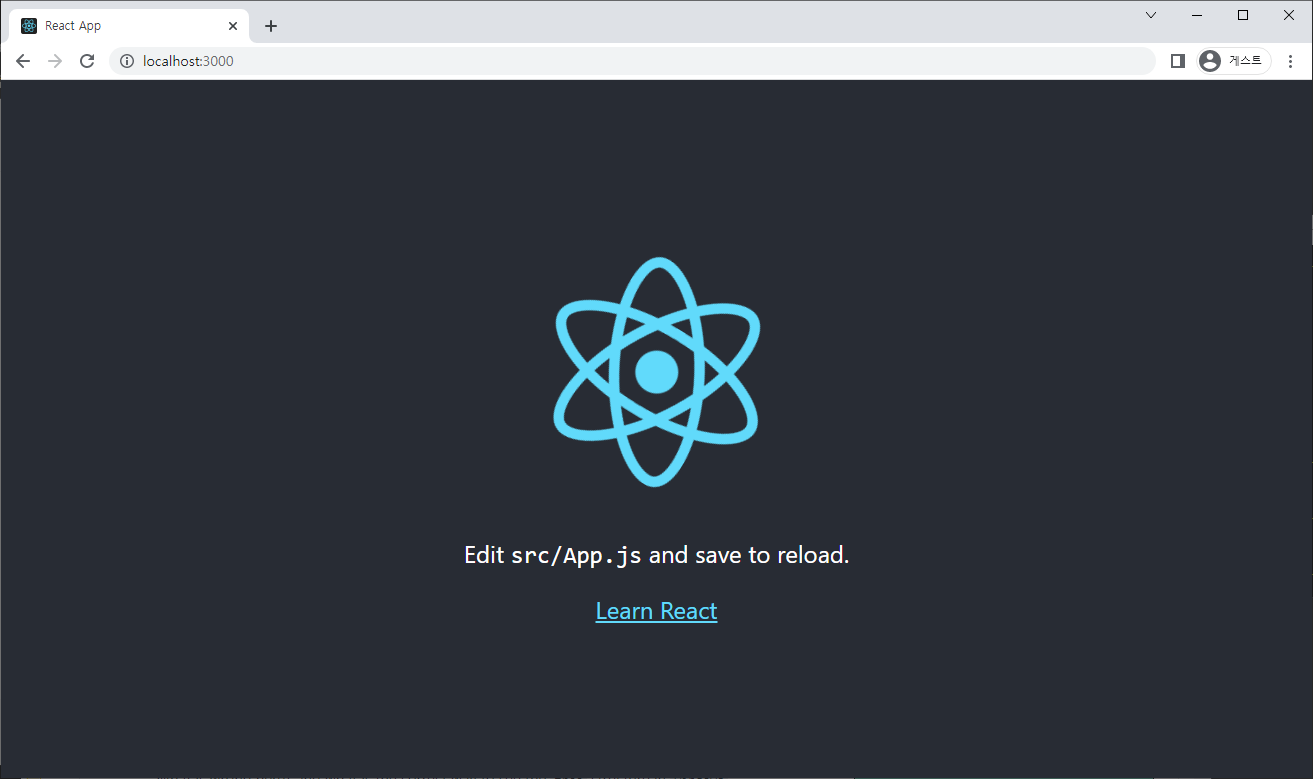Open the site information info icon

coord(126,60)
